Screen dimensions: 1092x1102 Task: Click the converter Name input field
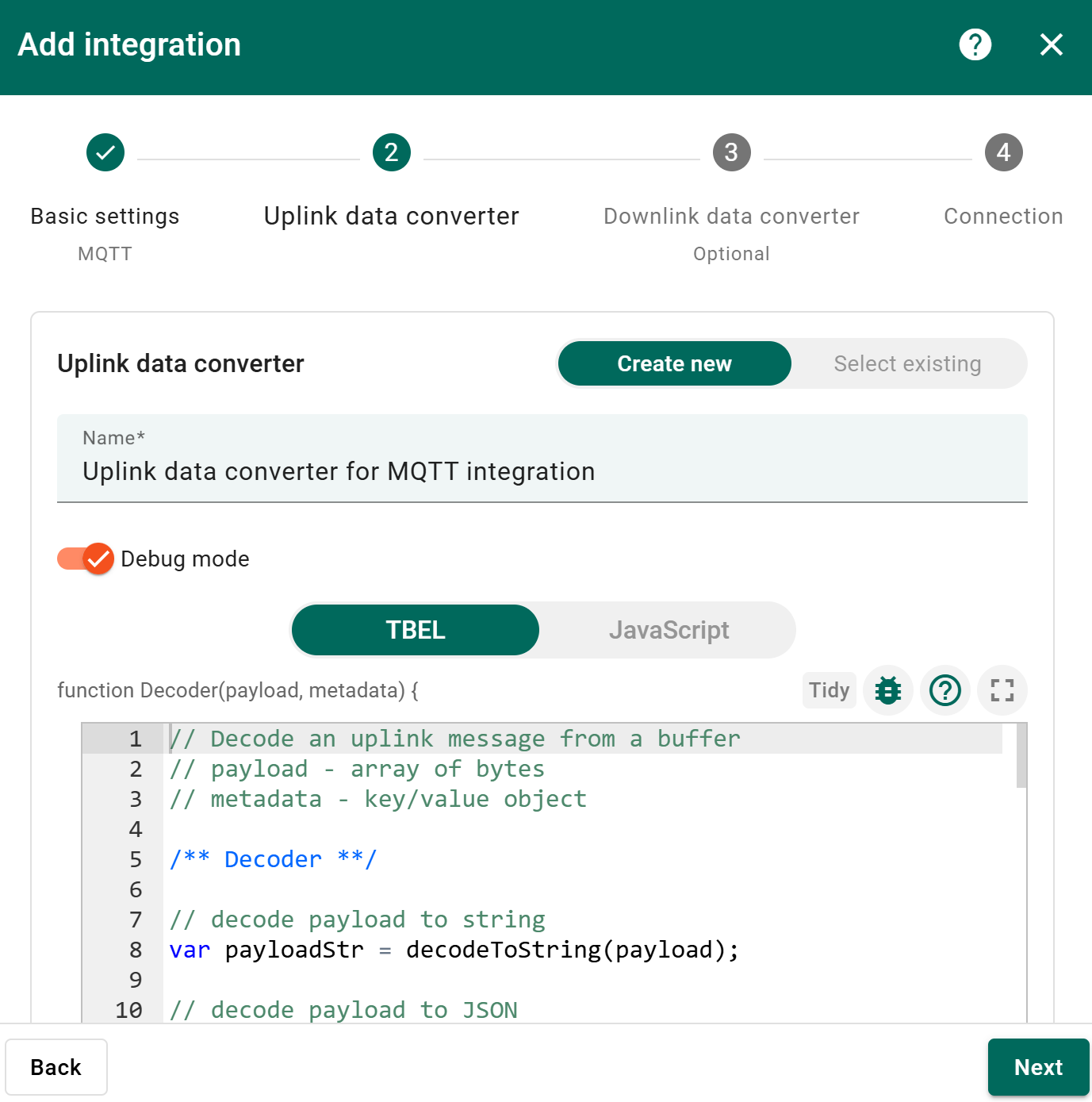click(542, 471)
